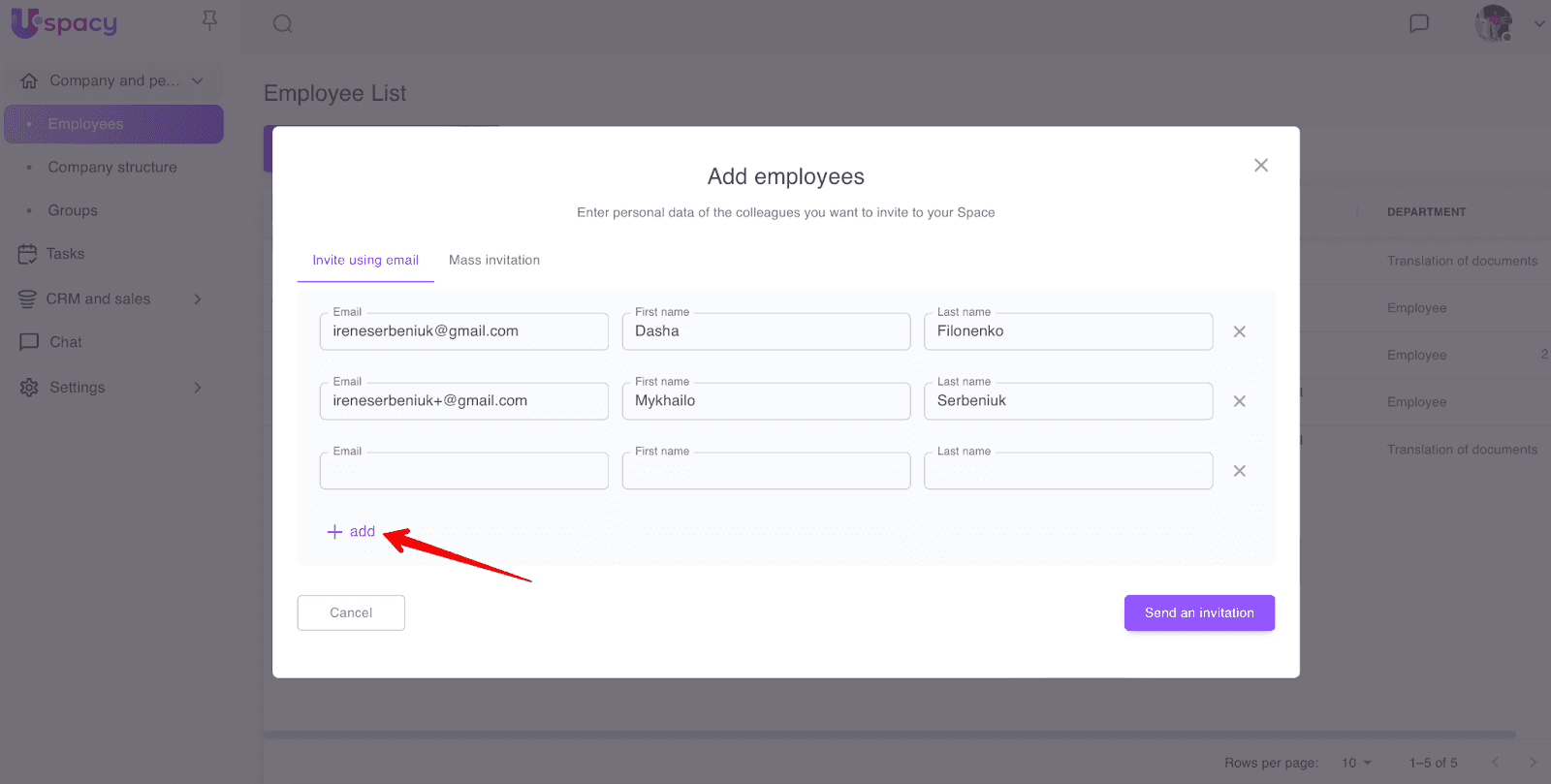Click Send an invitation button

click(1199, 612)
